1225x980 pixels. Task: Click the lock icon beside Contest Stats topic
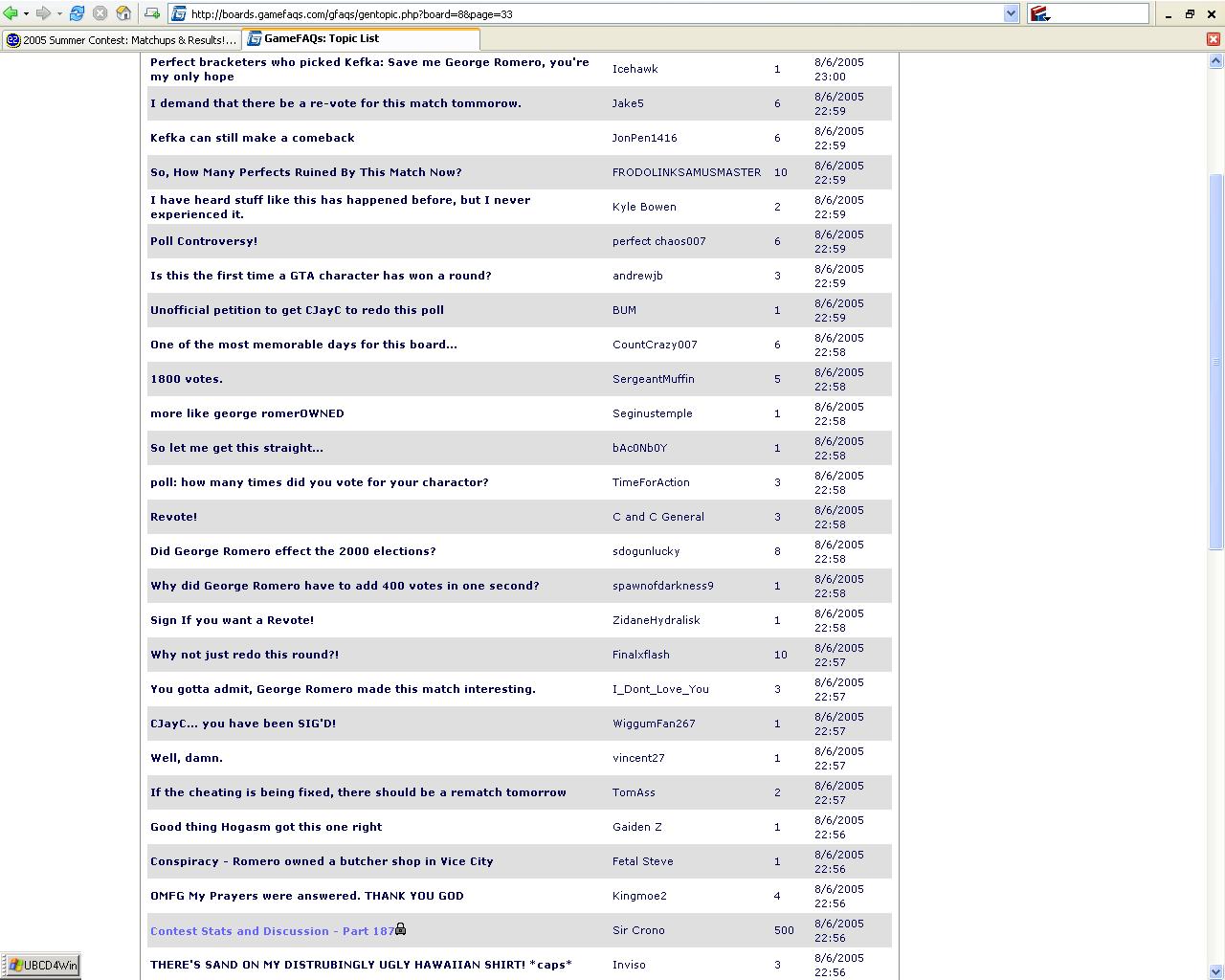point(401,928)
